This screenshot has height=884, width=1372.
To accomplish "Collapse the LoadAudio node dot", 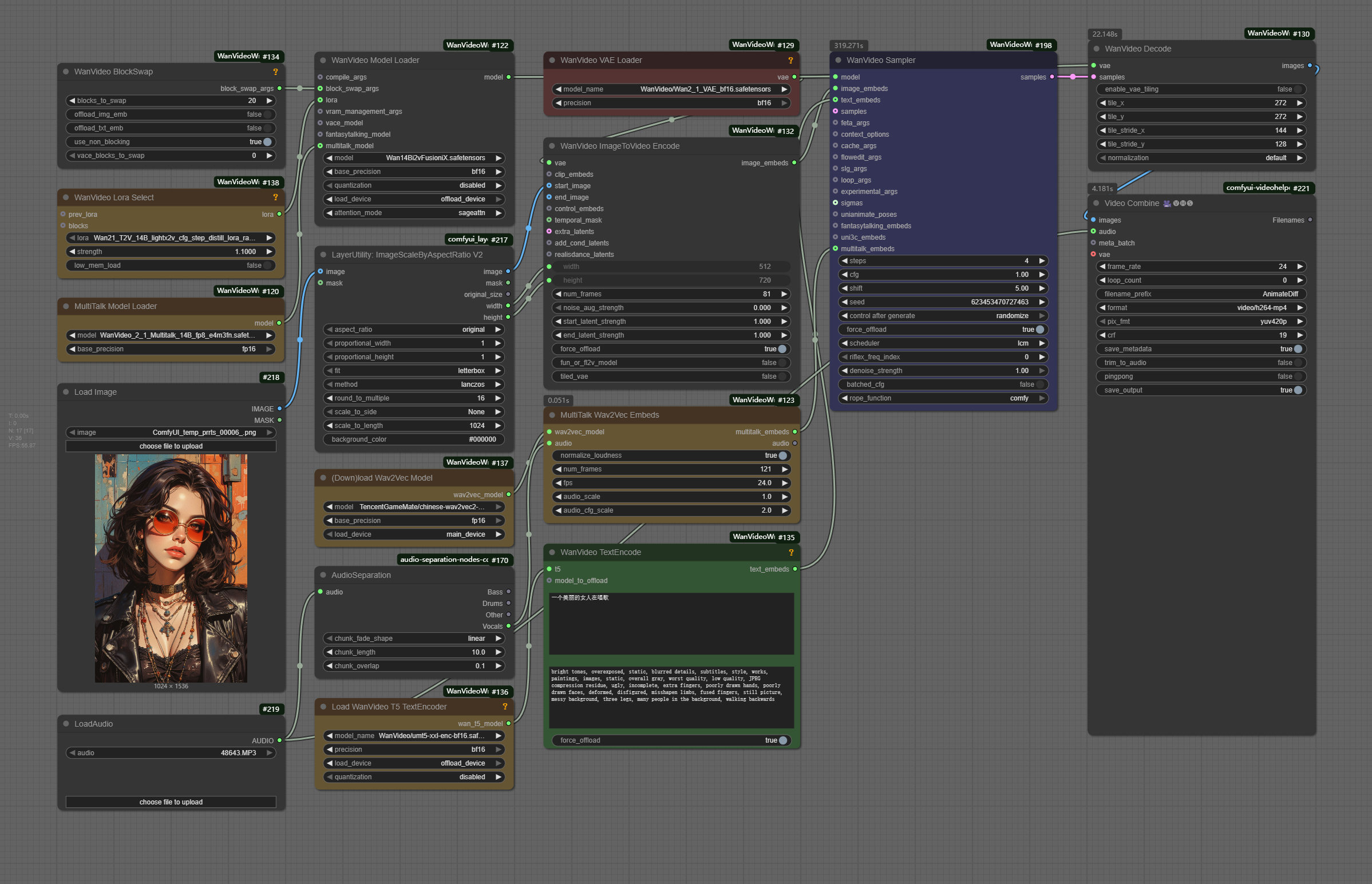I will tap(66, 724).
